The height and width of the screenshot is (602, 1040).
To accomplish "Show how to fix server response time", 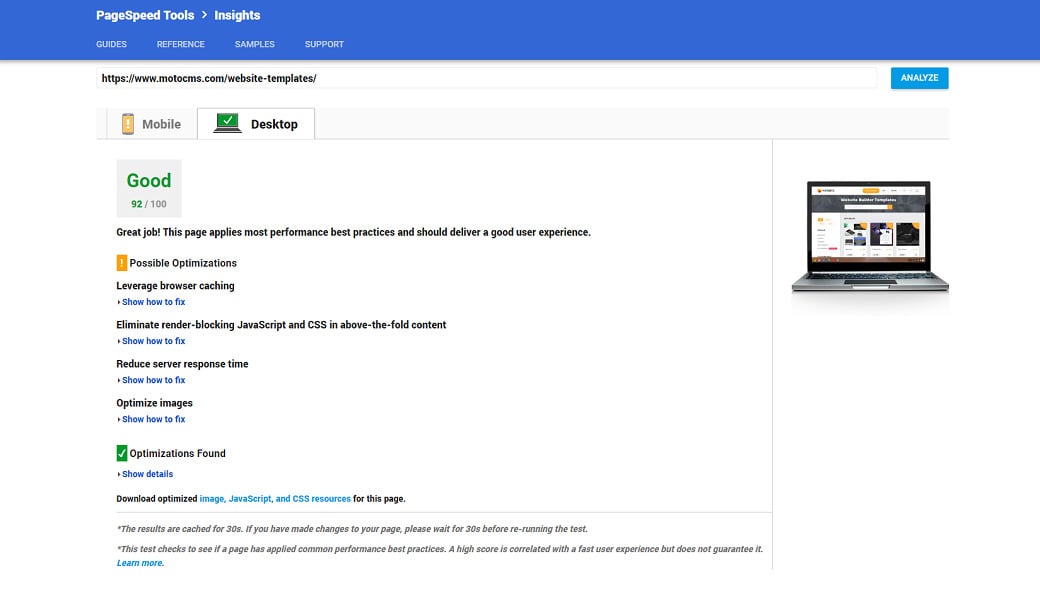I will pos(153,380).
